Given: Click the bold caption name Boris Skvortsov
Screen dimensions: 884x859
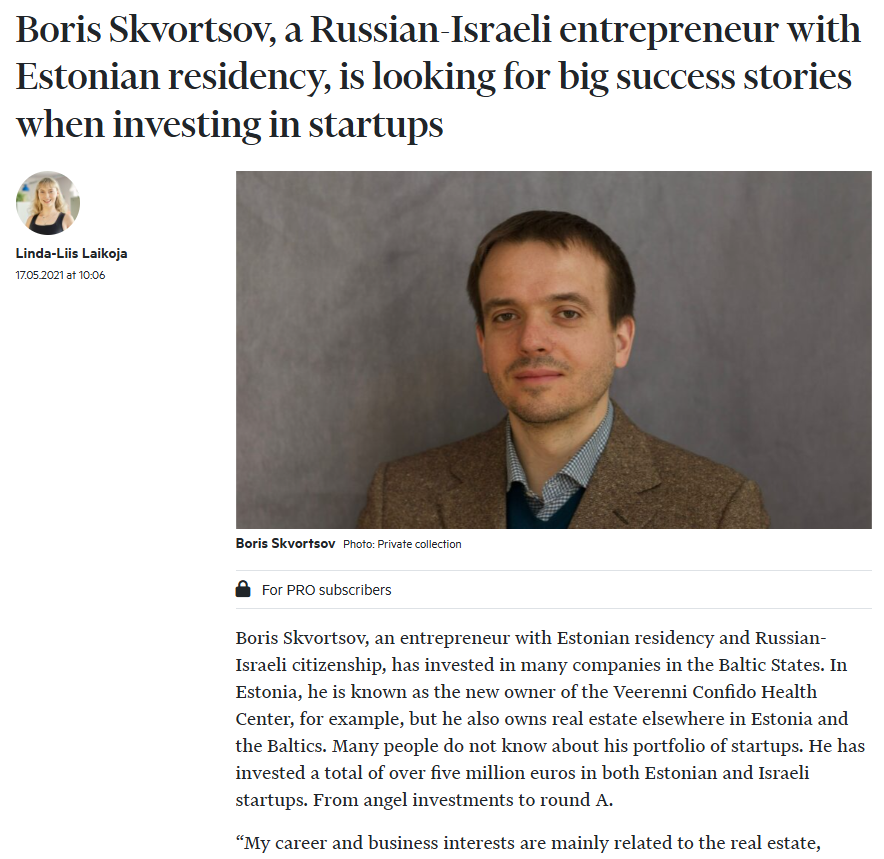Looking at the screenshot, I should click(285, 543).
